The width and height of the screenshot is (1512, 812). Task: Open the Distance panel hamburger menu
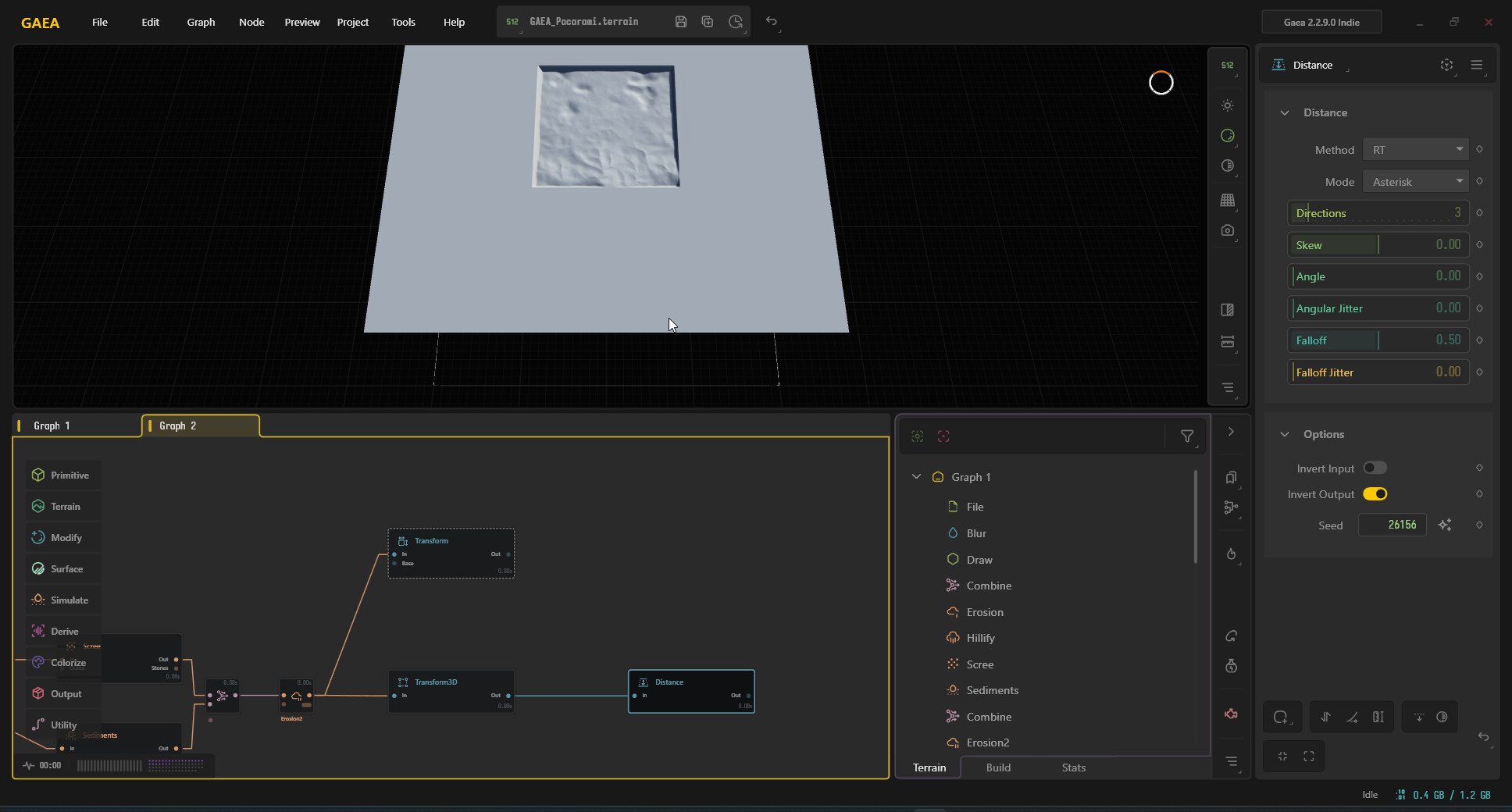[1476, 65]
